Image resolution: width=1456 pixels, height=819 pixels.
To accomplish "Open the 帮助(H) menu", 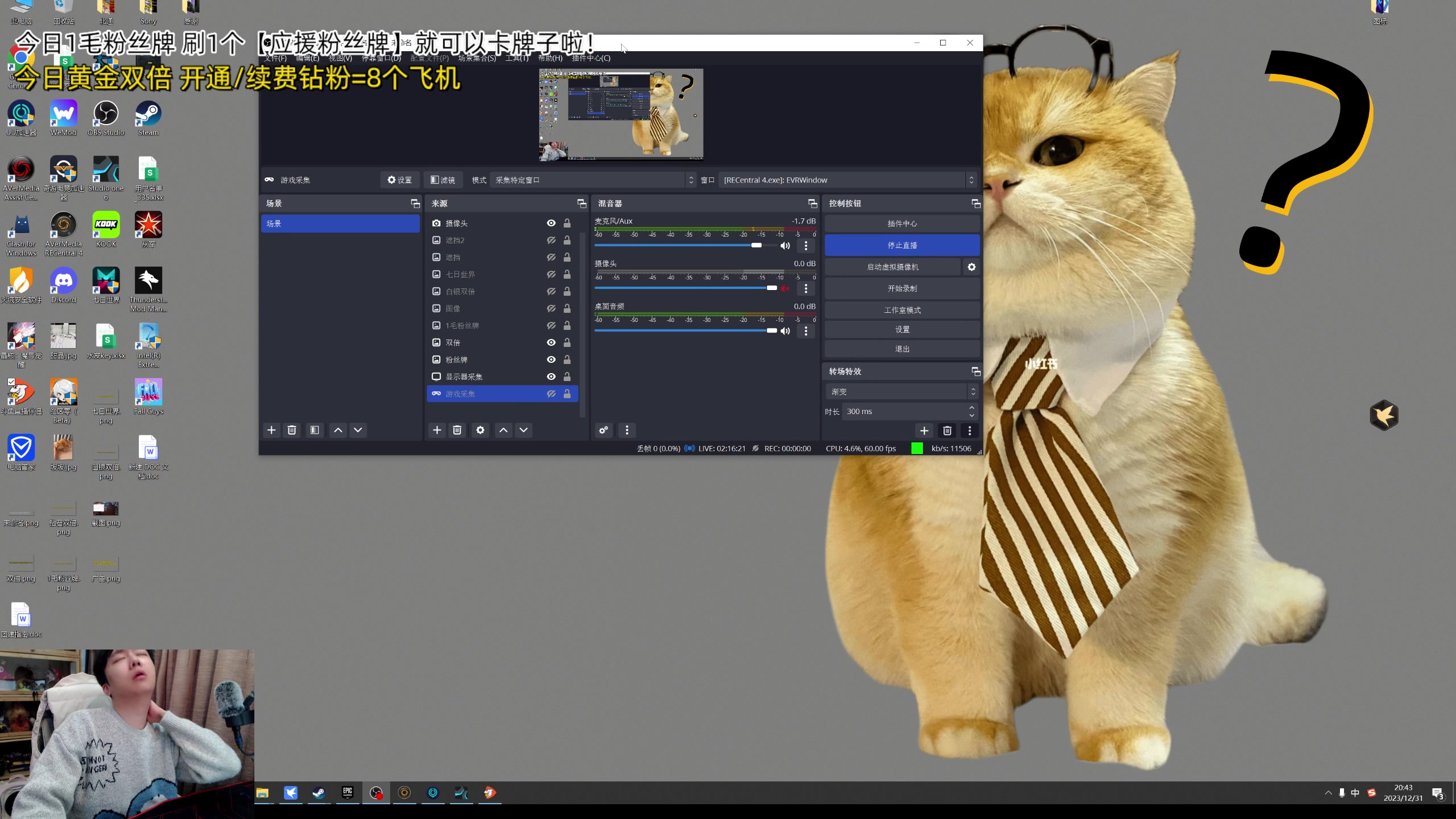I will (549, 58).
